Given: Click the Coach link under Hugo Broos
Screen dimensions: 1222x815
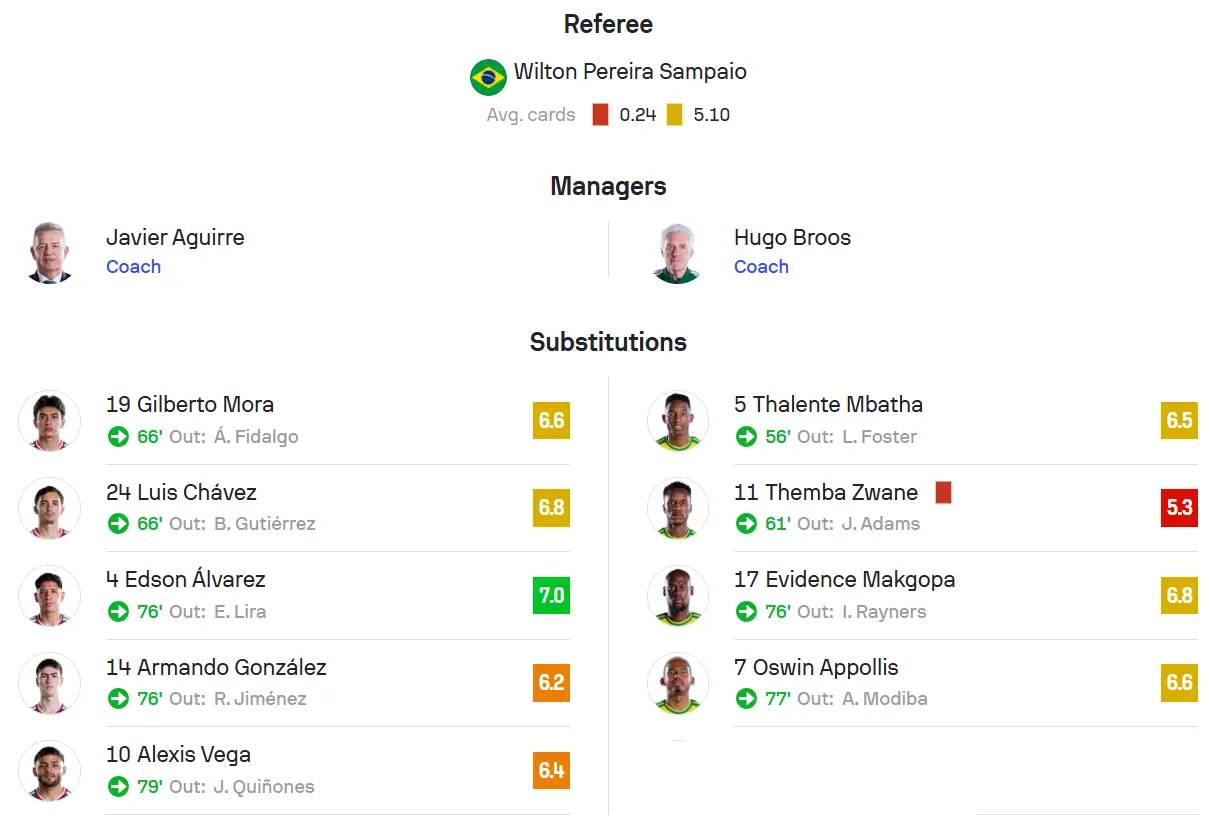Looking at the screenshot, I should (x=761, y=267).
